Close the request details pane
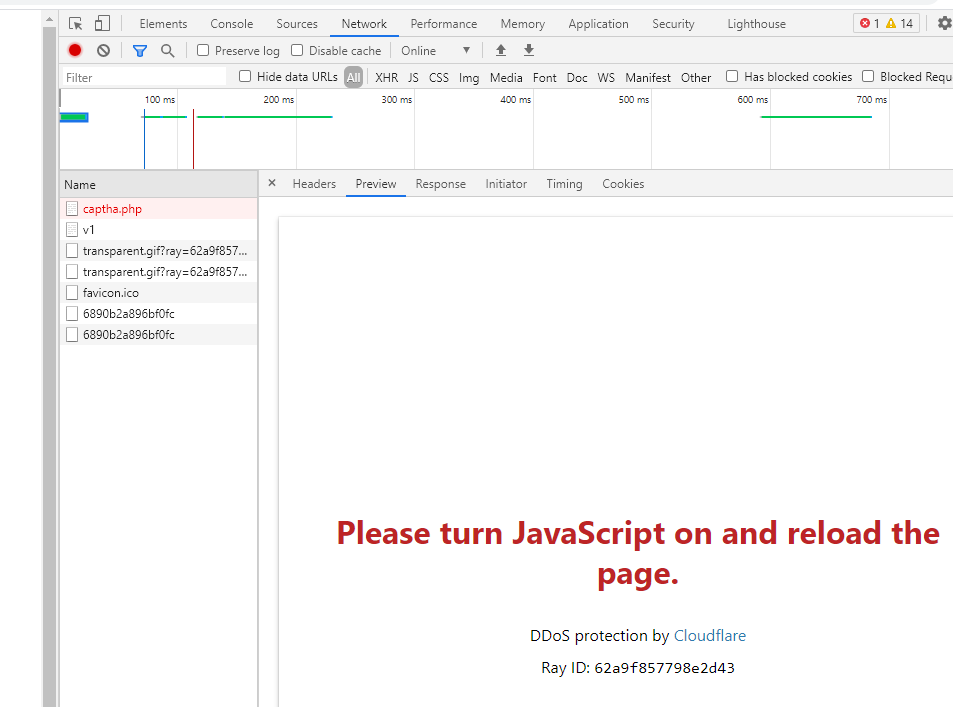Viewport: 953px width, 707px height. [x=272, y=183]
